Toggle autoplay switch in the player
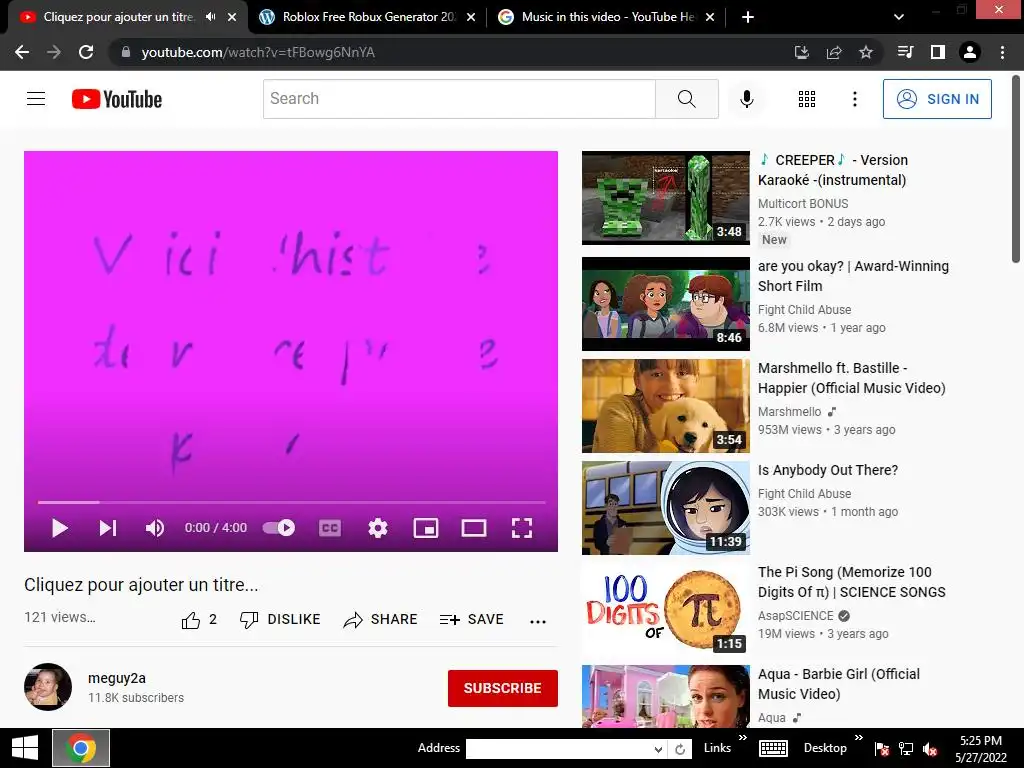The width and height of the screenshot is (1024, 768). click(x=279, y=528)
